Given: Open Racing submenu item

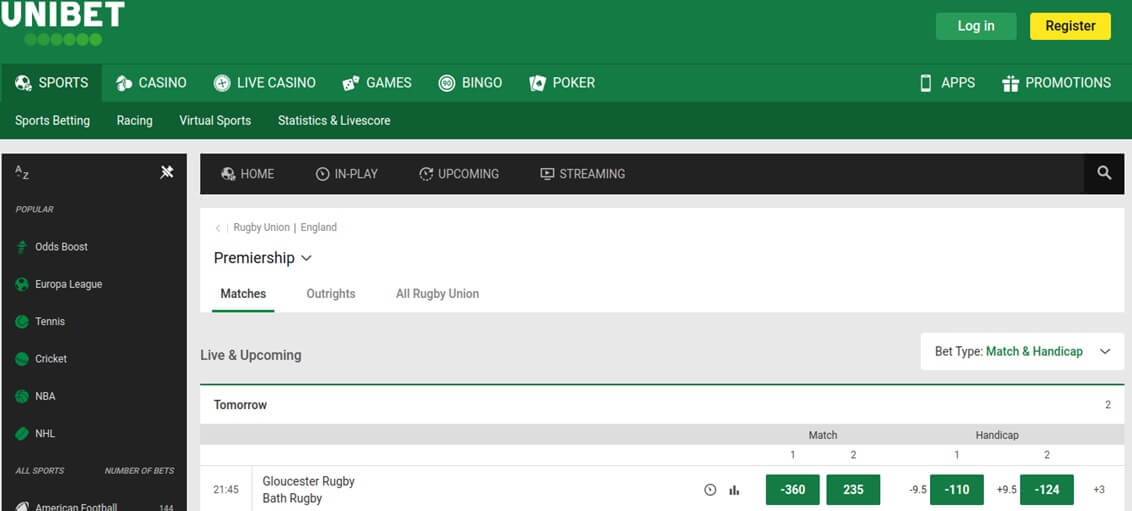Looking at the screenshot, I should [134, 121].
